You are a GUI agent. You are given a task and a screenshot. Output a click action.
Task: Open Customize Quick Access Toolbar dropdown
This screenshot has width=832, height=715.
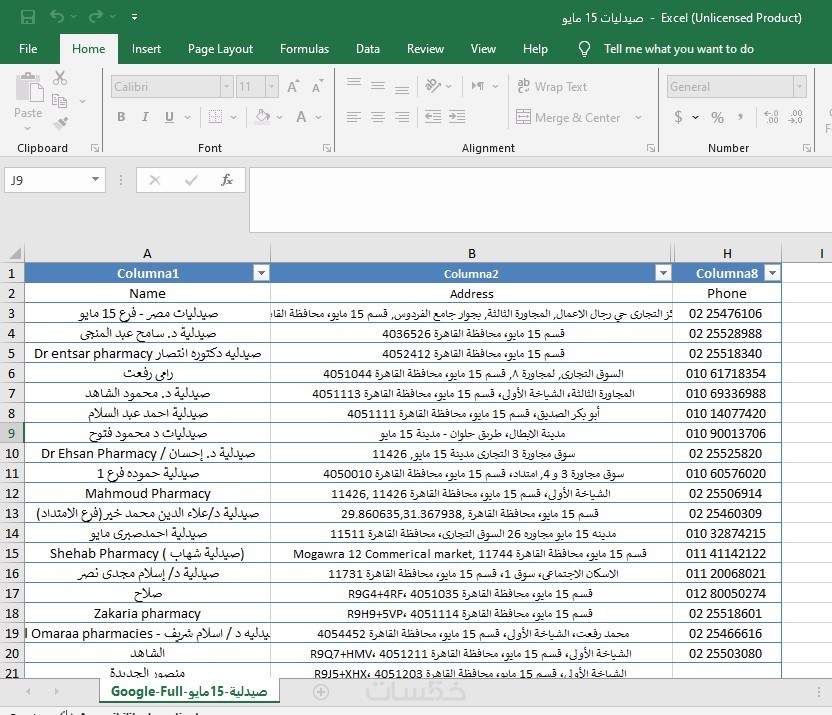(134, 17)
